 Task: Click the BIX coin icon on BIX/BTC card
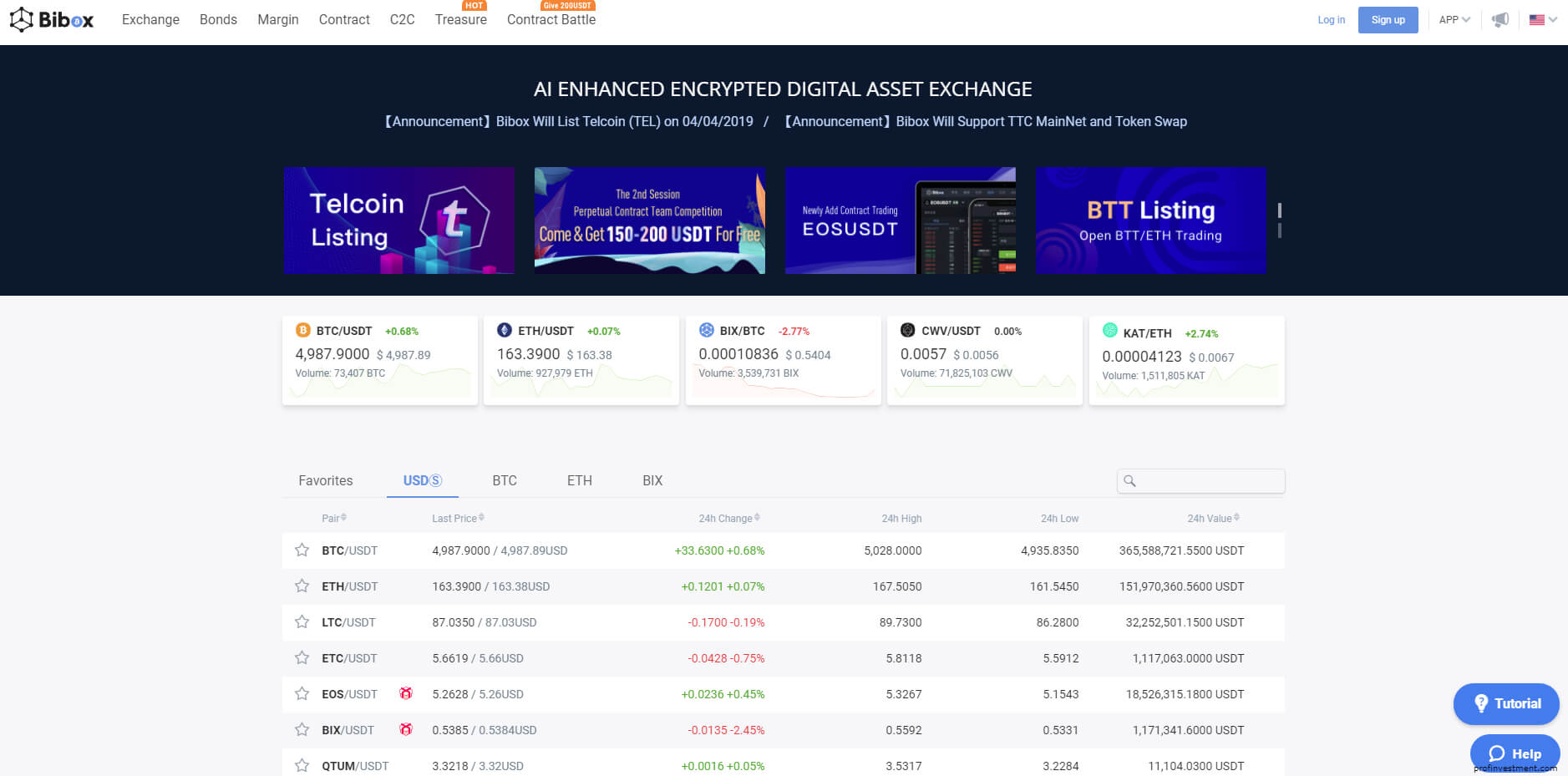[707, 330]
